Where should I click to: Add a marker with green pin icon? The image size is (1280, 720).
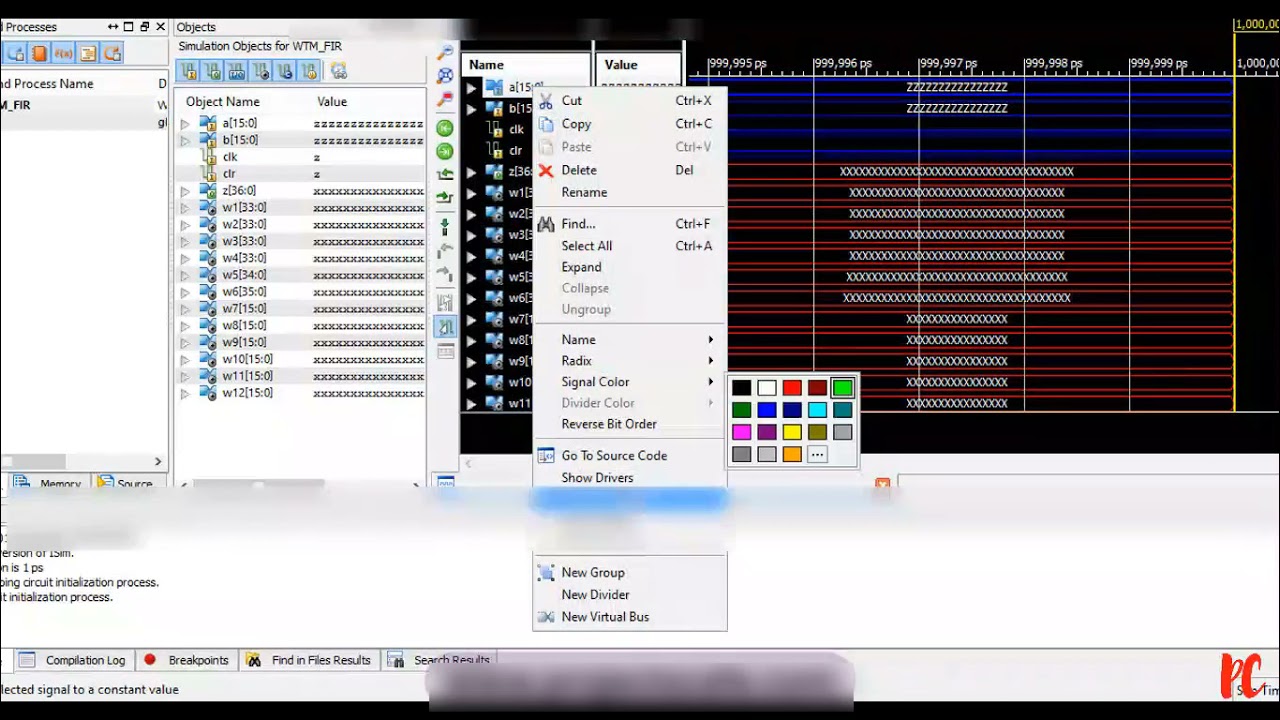coord(445,228)
